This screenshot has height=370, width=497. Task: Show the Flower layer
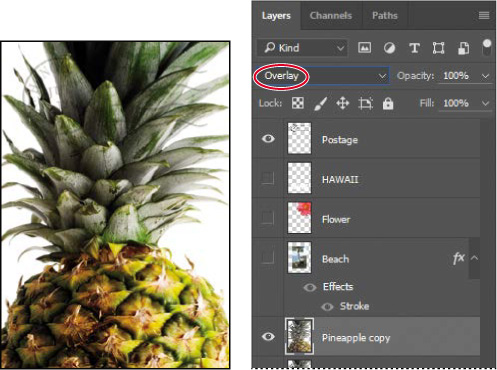click(x=268, y=218)
